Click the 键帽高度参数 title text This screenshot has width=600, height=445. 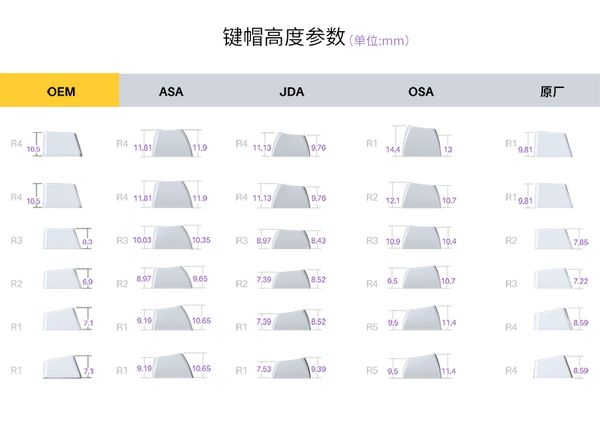(284, 38)
